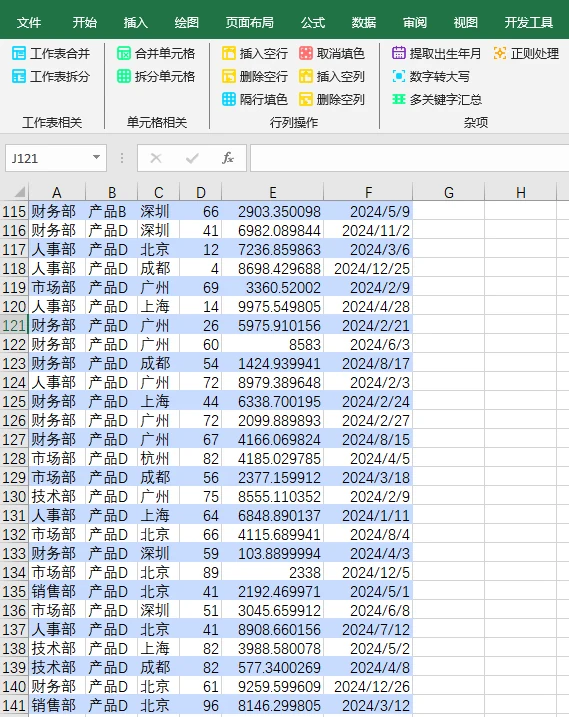Click the 工作表拆分 icon
Image resolution: width=569 pixels, height=717 pixels.
pos(19,76)
